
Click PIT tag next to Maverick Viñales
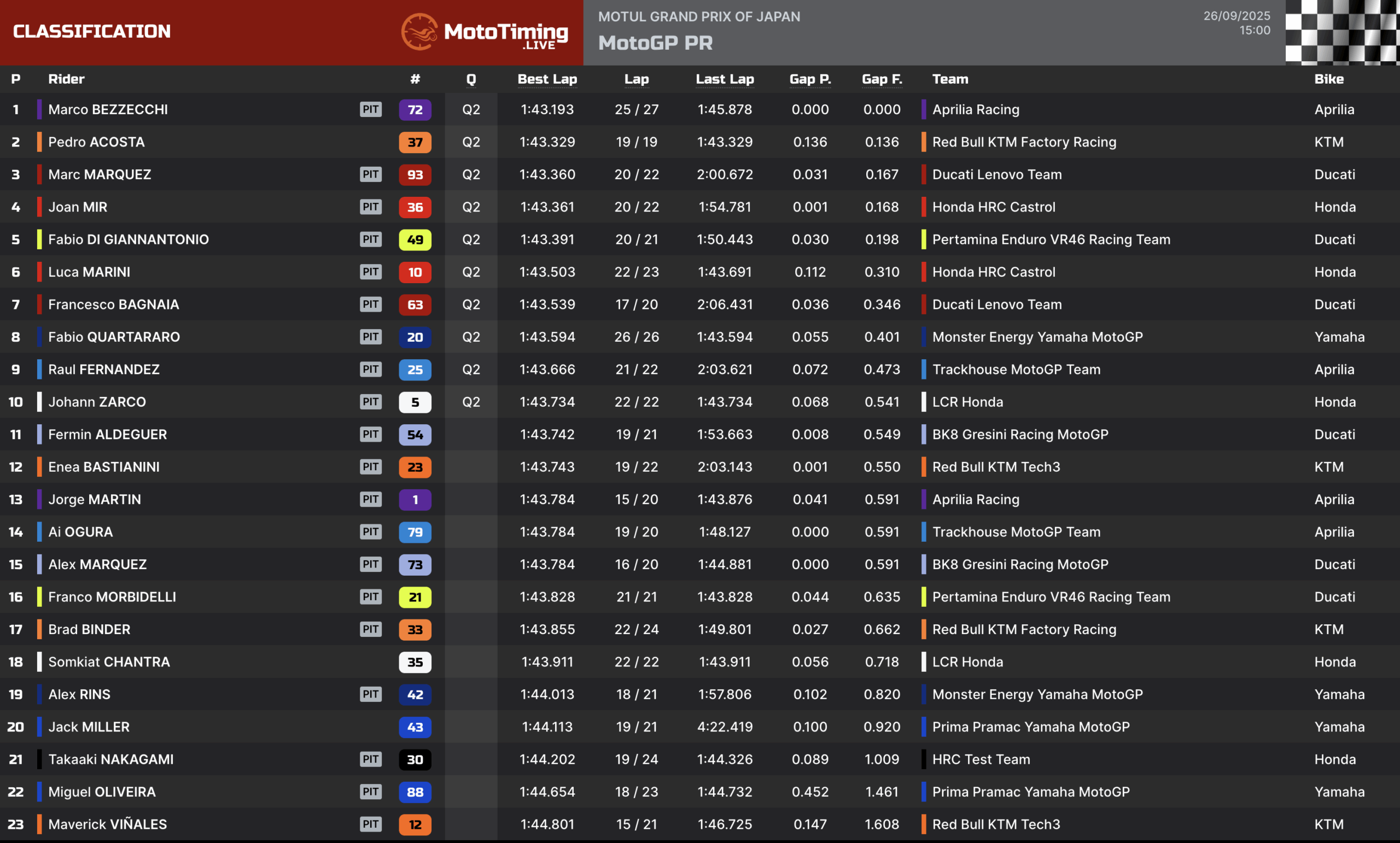[370, 824]
